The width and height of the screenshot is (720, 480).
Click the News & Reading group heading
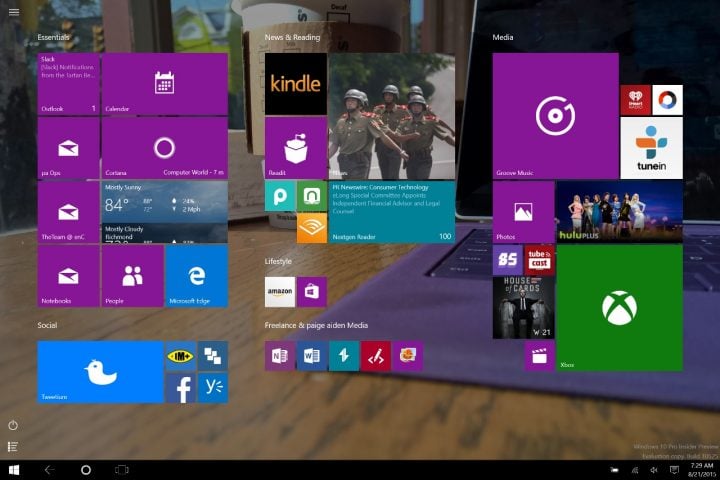click(292, 37)
